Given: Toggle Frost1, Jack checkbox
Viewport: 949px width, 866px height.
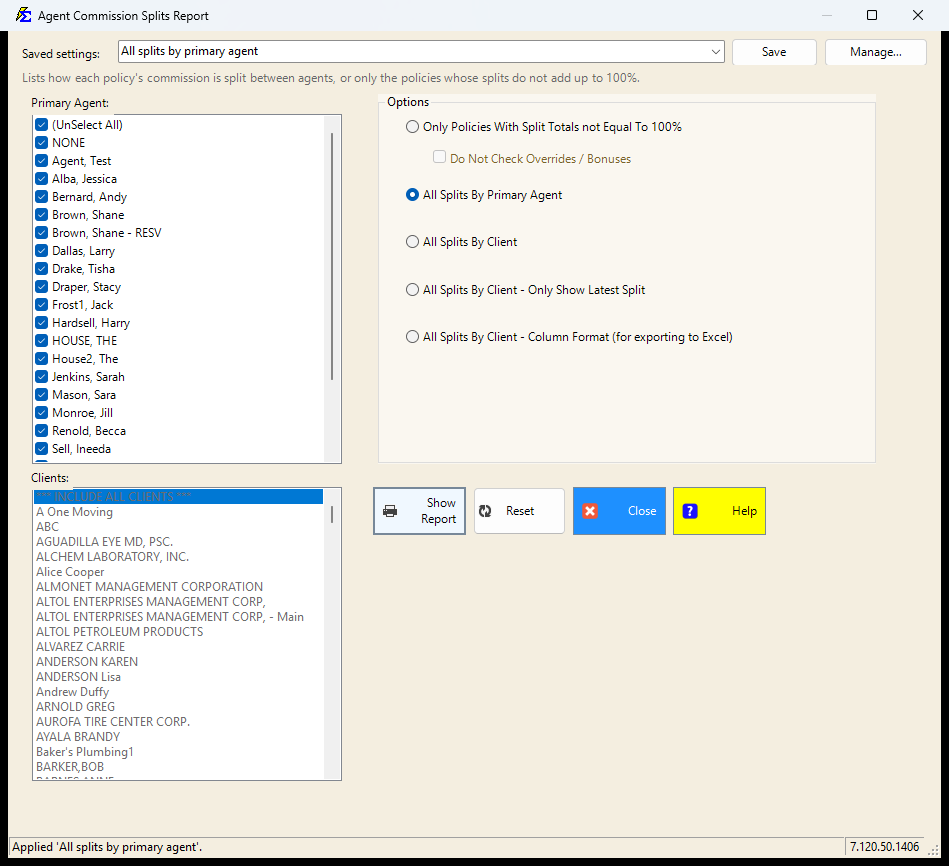Looking at the screenshot, I should (41, 305).
